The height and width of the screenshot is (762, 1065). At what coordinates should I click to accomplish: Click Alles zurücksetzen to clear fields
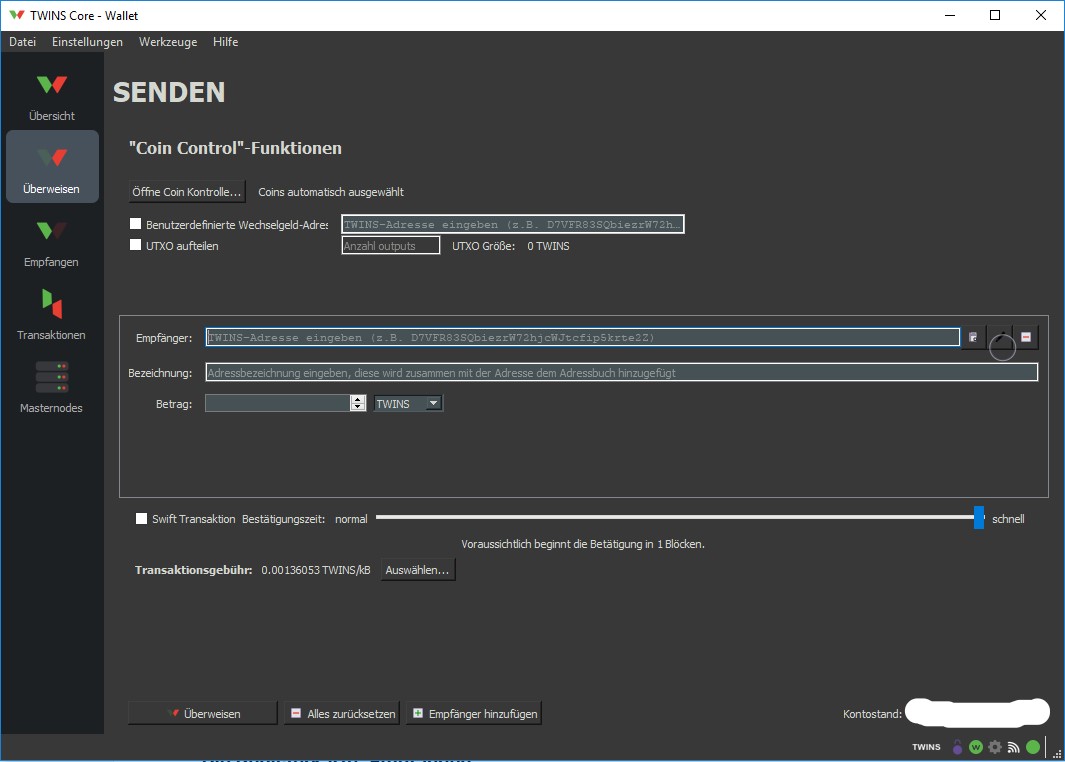coord(342,713)
